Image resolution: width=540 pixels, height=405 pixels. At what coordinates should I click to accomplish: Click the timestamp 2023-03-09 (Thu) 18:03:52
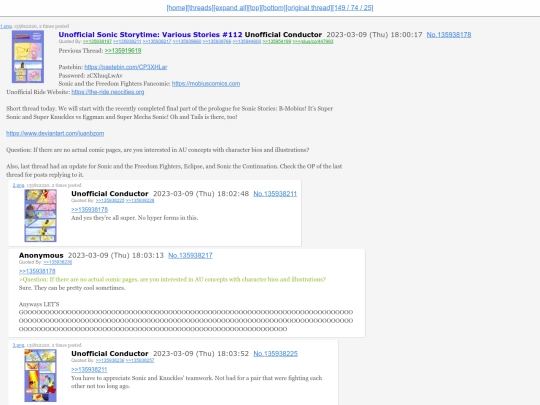201,354
